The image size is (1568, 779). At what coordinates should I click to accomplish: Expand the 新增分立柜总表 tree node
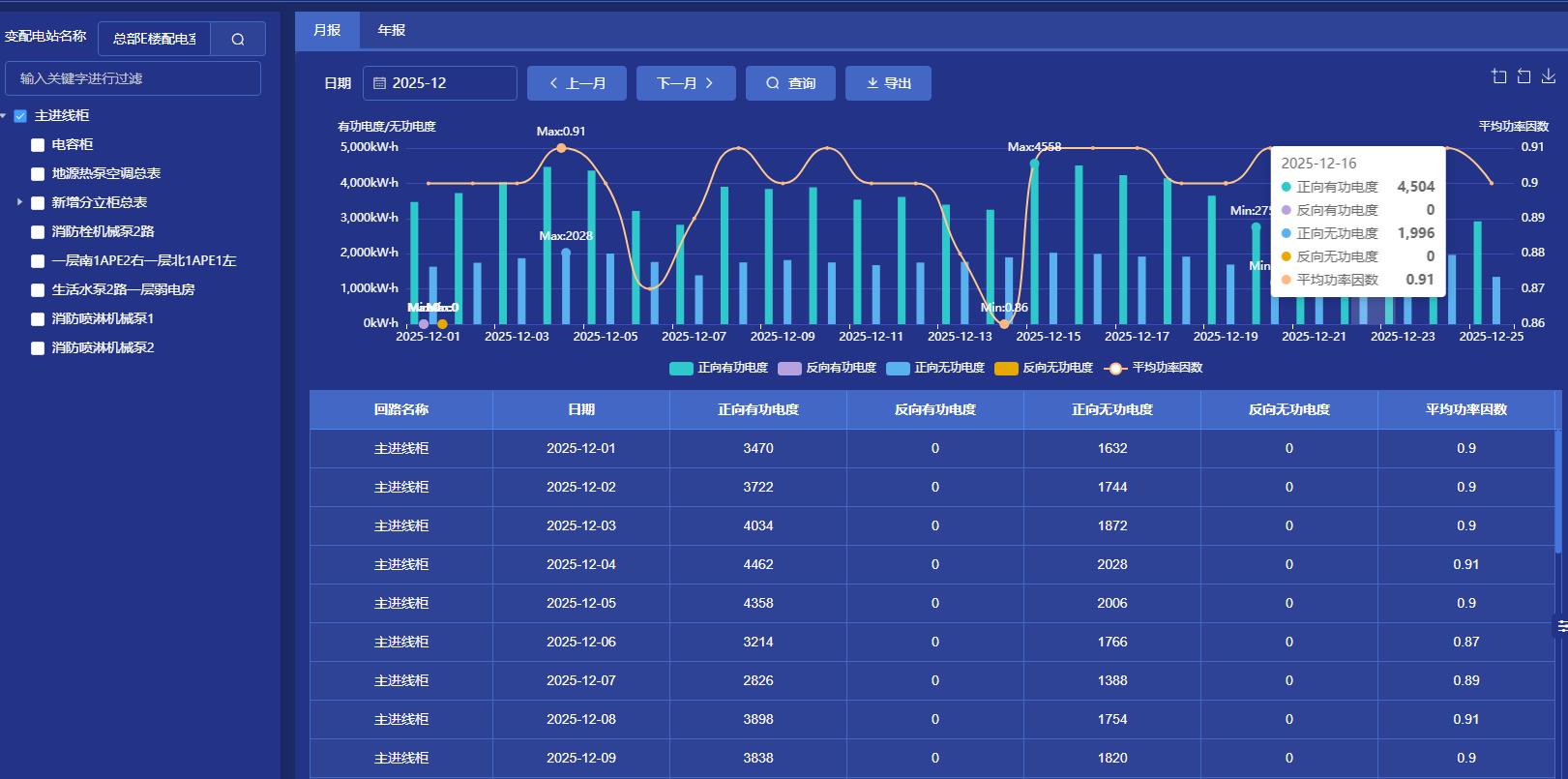[x=19, y=202]
